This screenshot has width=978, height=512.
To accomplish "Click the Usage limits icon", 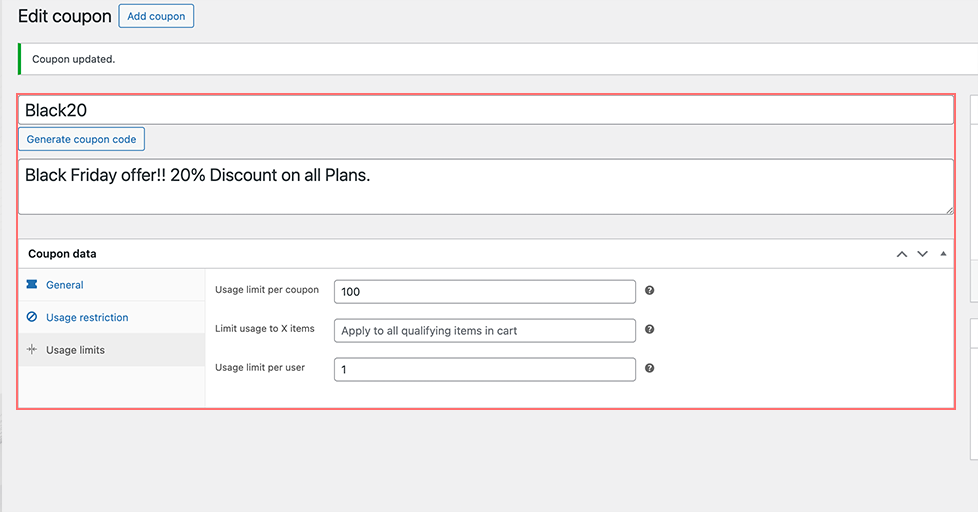I will 32,349.
